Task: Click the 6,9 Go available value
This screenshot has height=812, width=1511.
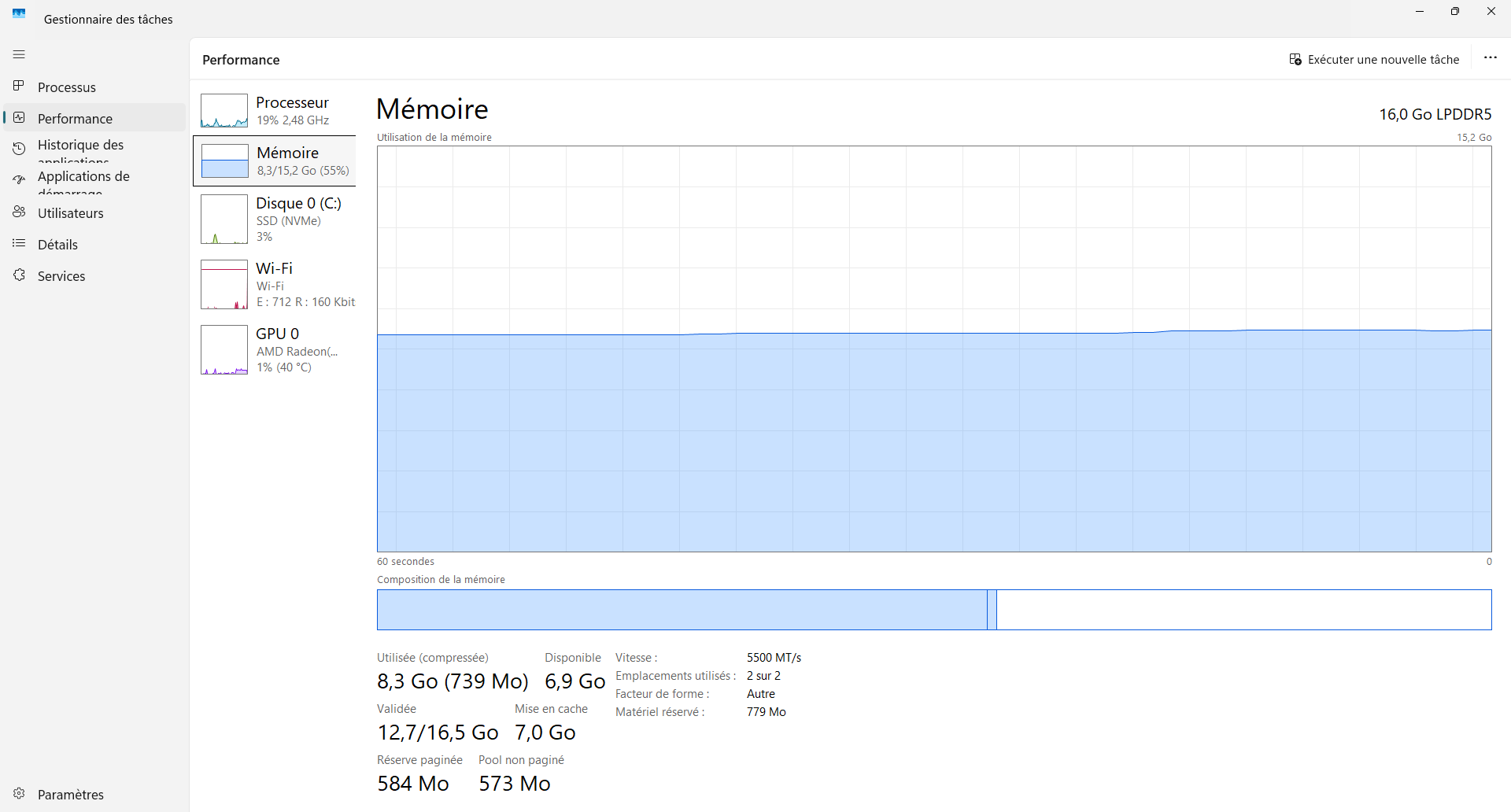Action: click(x=575, y=681)
